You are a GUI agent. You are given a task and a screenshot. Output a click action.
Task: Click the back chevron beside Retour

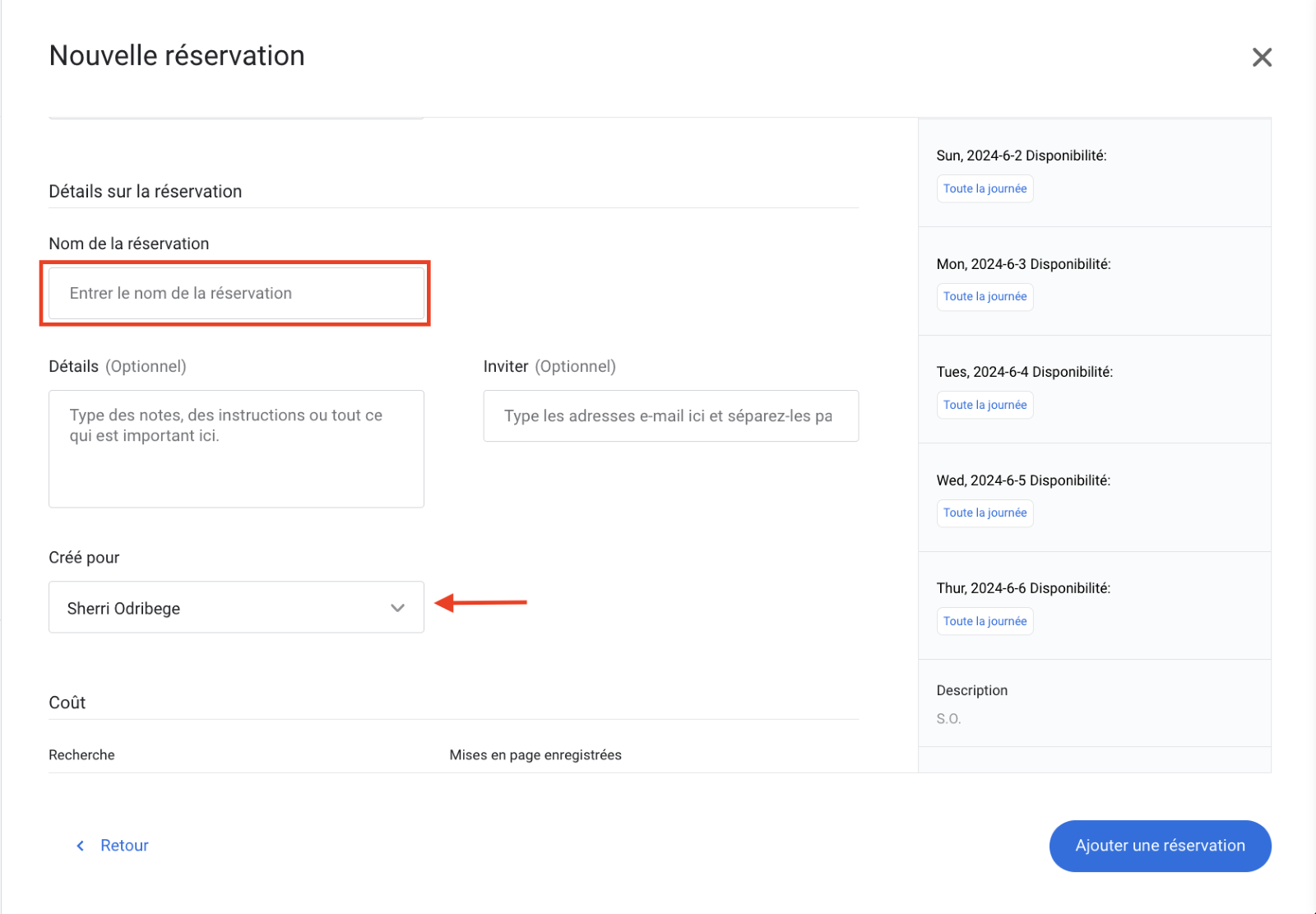[x=80, y=846]
